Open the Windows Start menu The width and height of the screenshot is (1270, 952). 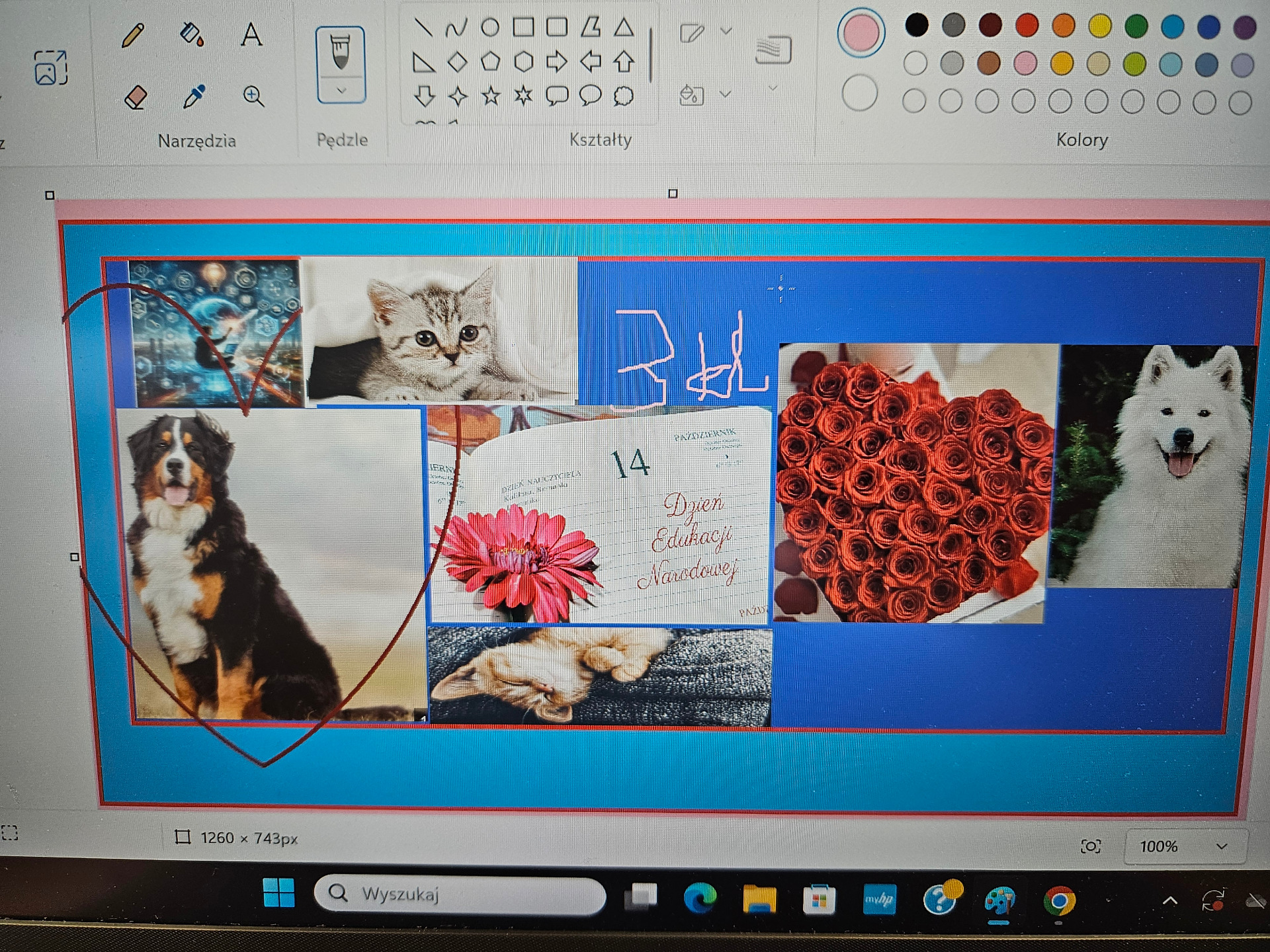[278, 893]
